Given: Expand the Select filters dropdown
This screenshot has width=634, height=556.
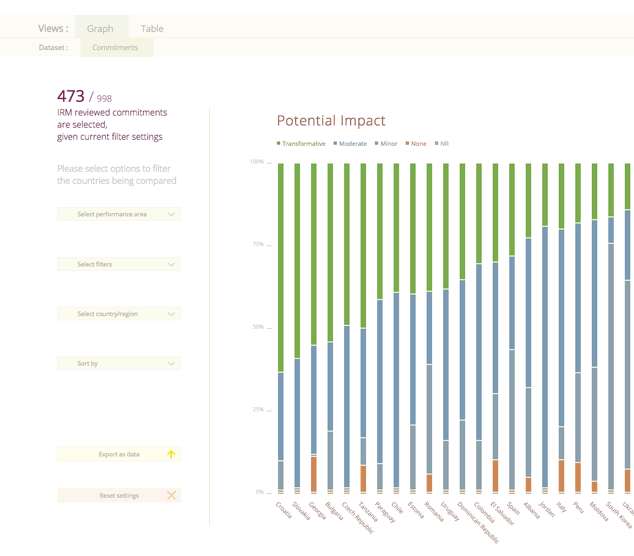Looking at the screenshot, I should (119, 264).
